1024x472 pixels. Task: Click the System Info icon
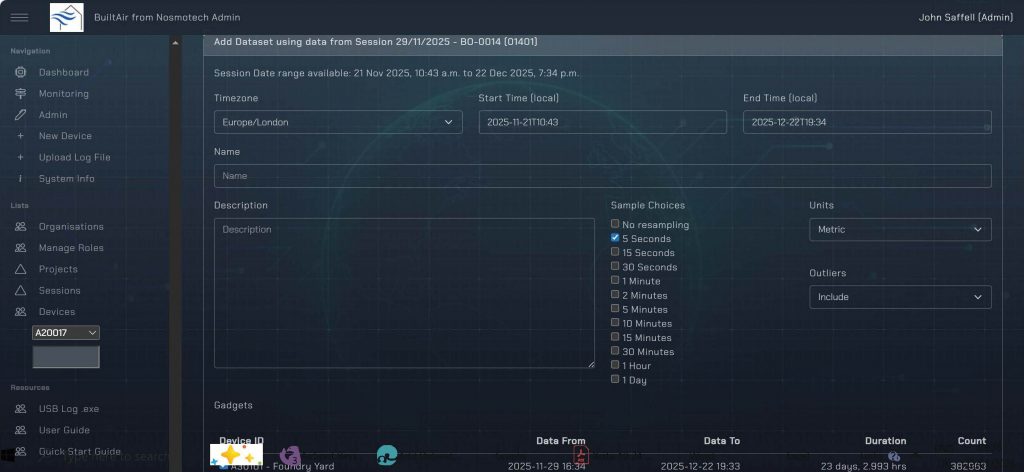pos(20,179)
